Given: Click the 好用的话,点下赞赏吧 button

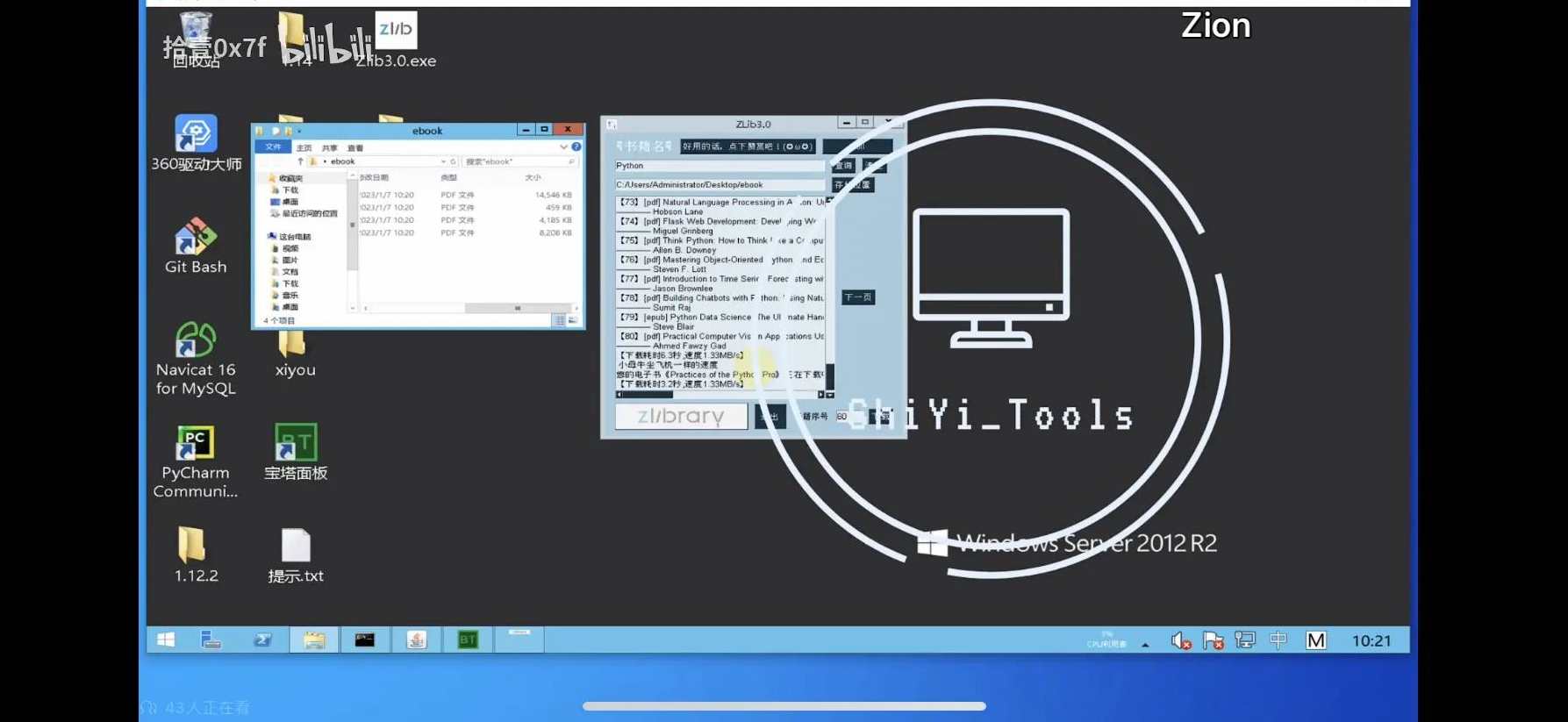Looking at the screenshot, I should click(748, 147).
